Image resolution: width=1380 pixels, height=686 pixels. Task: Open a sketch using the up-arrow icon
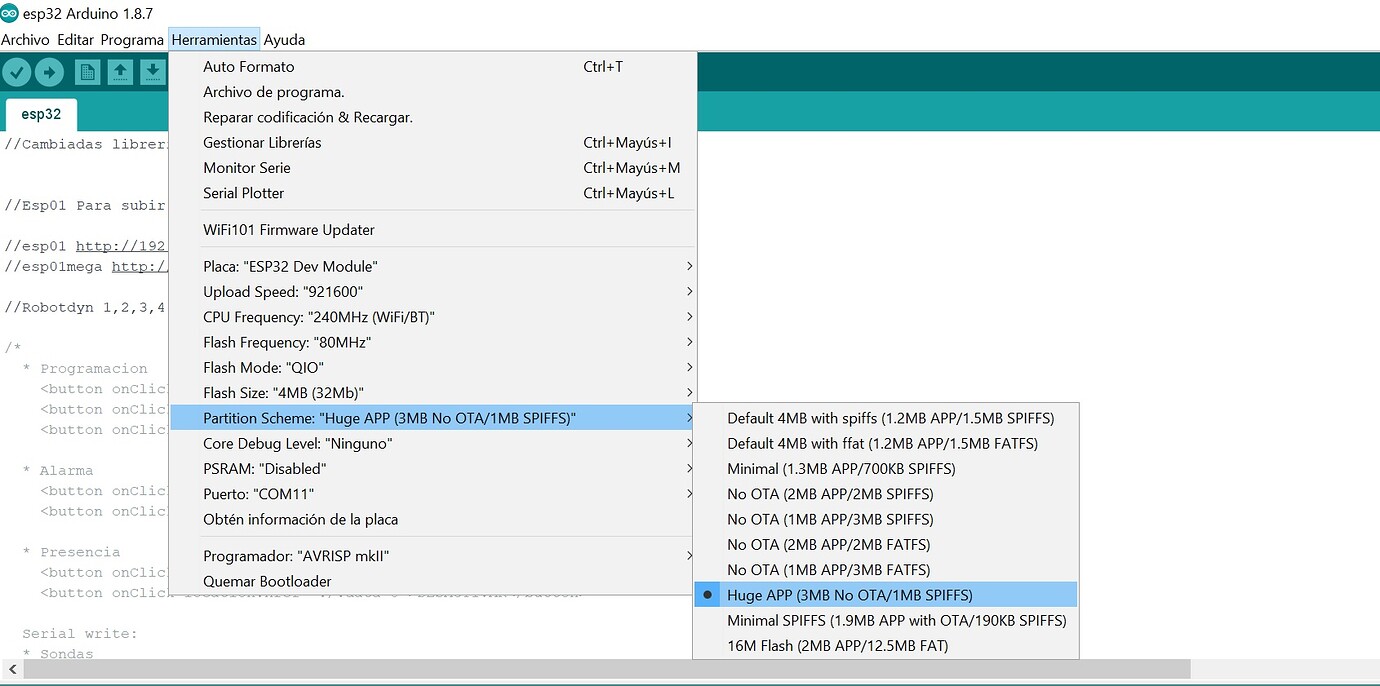tap(120, 71)
